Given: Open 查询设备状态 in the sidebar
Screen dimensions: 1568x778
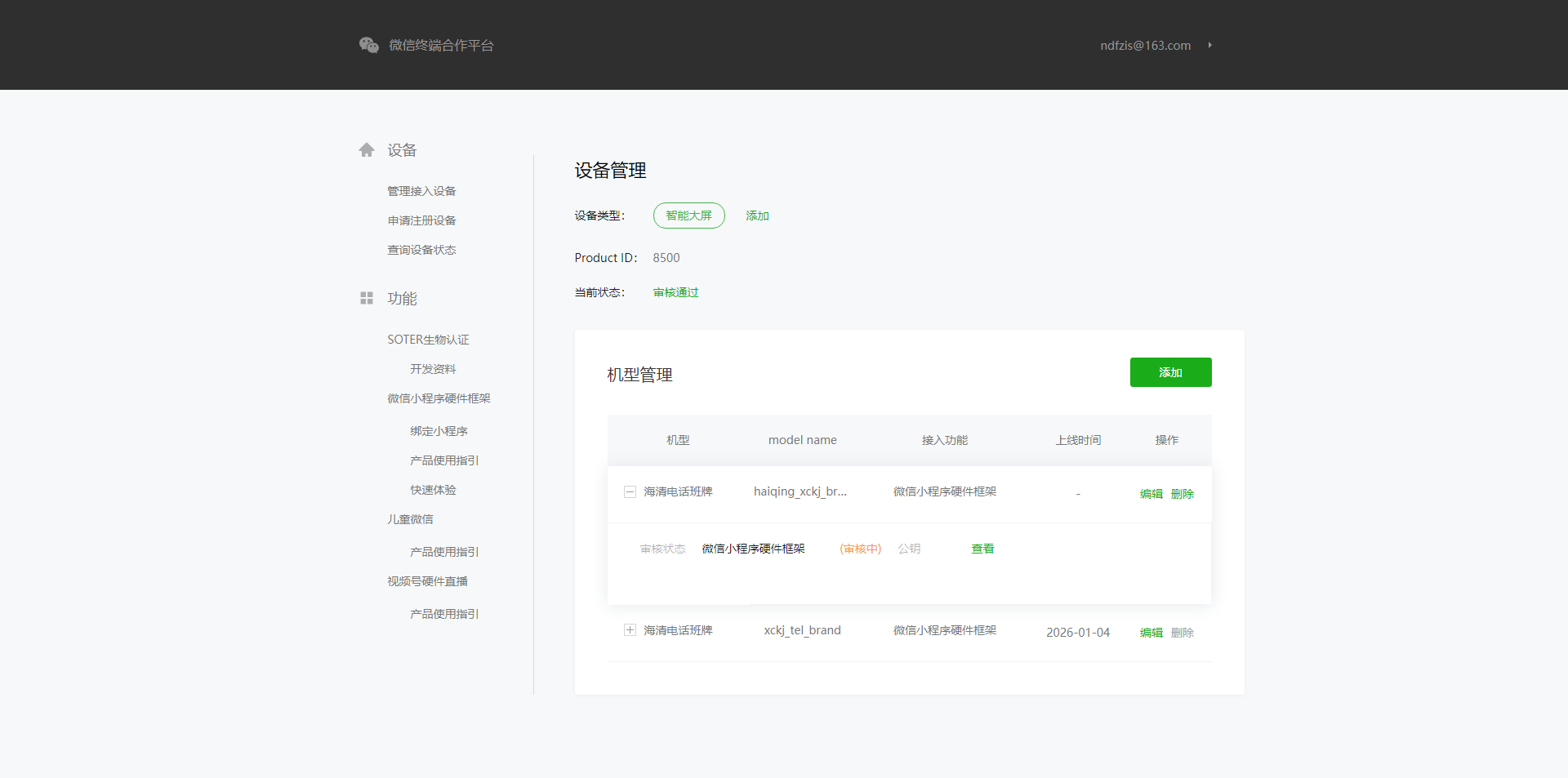Looking at the screenshot, I should coord(421,250).
